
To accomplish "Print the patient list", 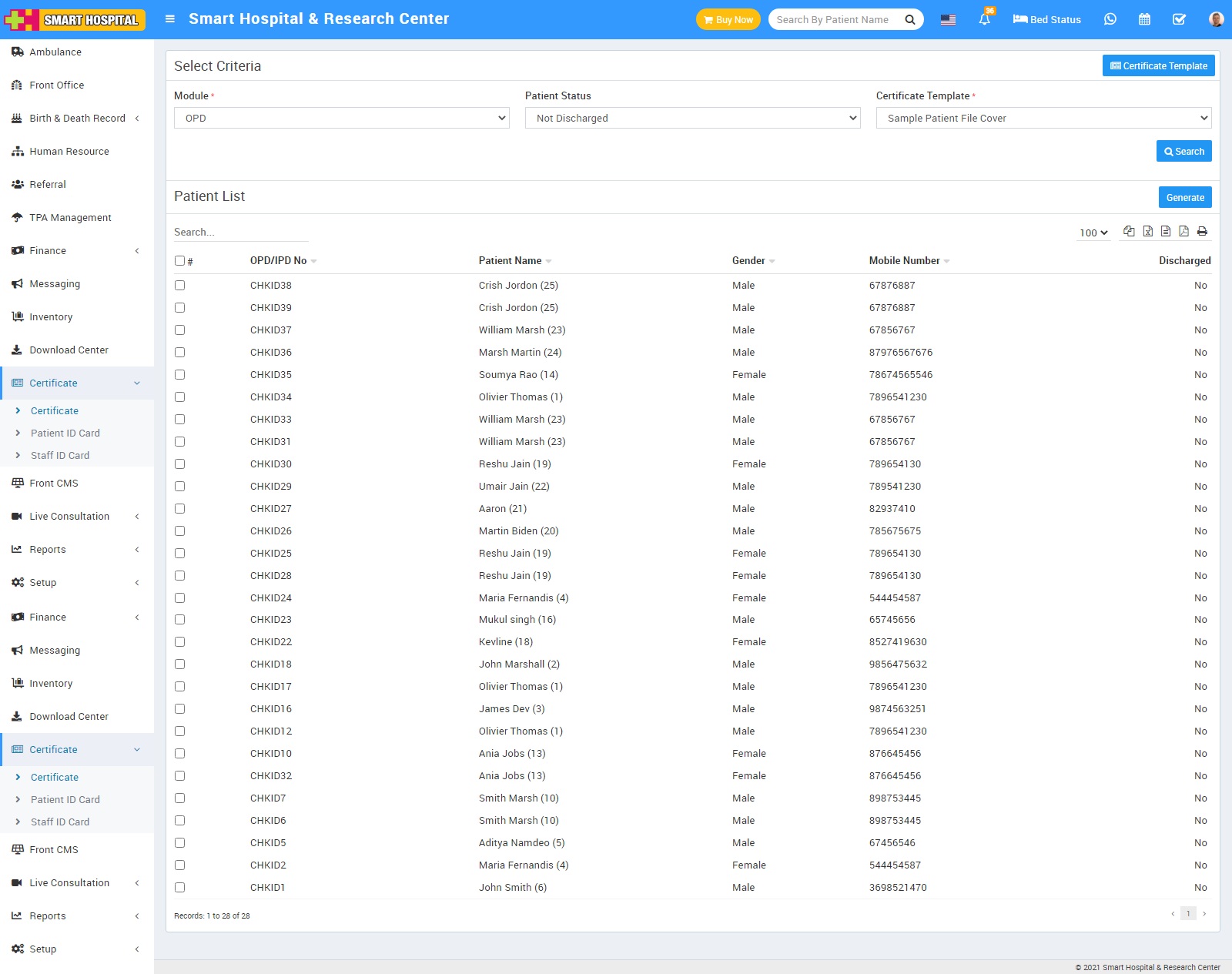I will 1202,232.
